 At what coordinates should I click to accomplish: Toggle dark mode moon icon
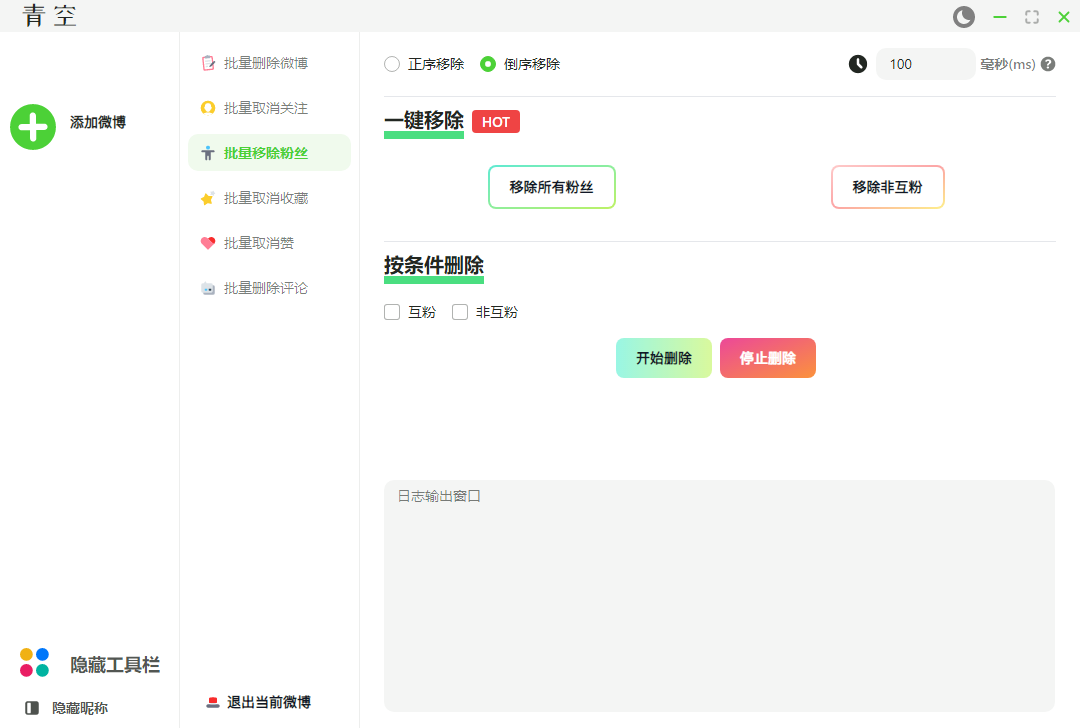coord(963,17)
